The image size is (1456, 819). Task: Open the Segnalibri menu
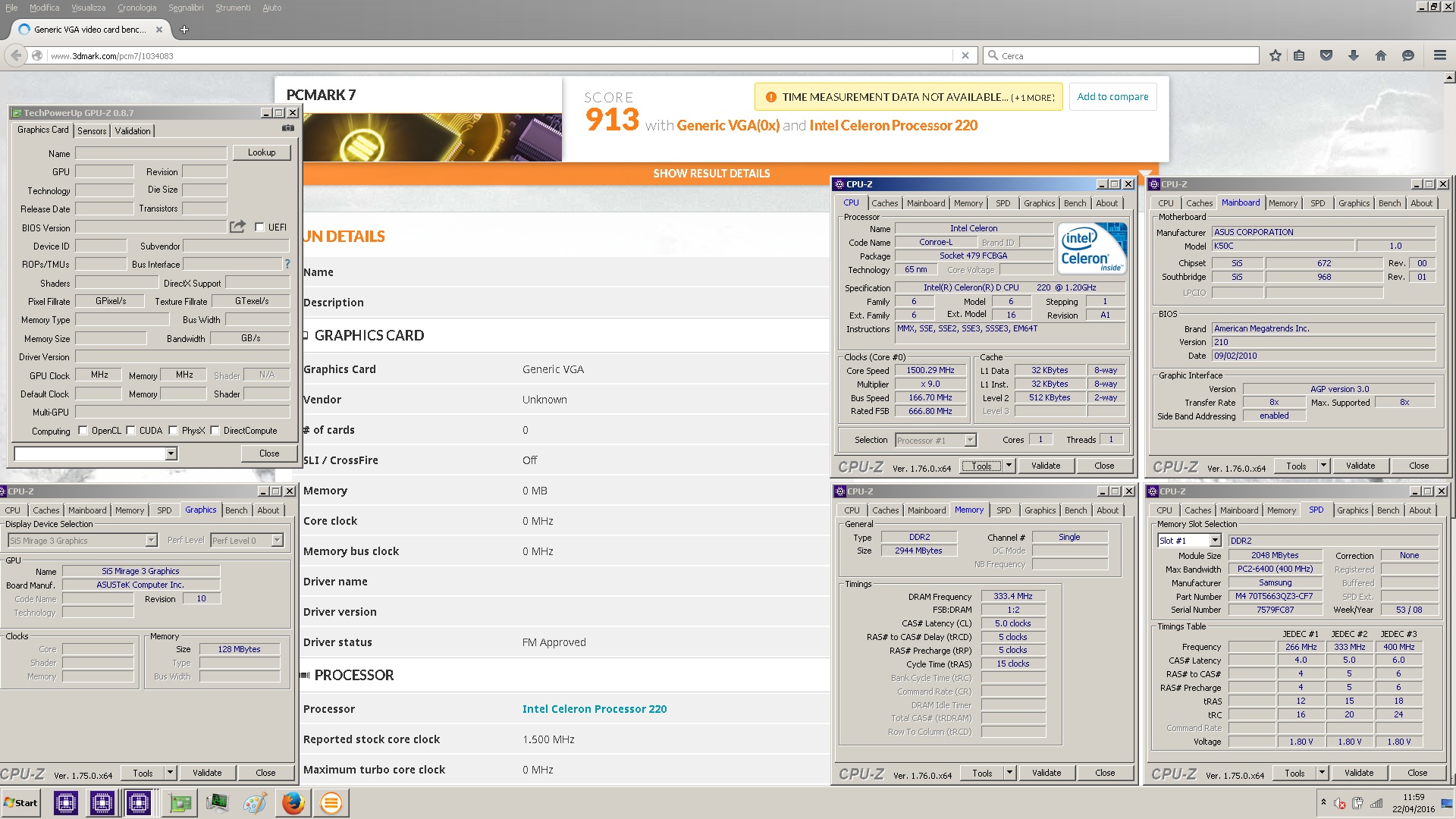(186, 8)
